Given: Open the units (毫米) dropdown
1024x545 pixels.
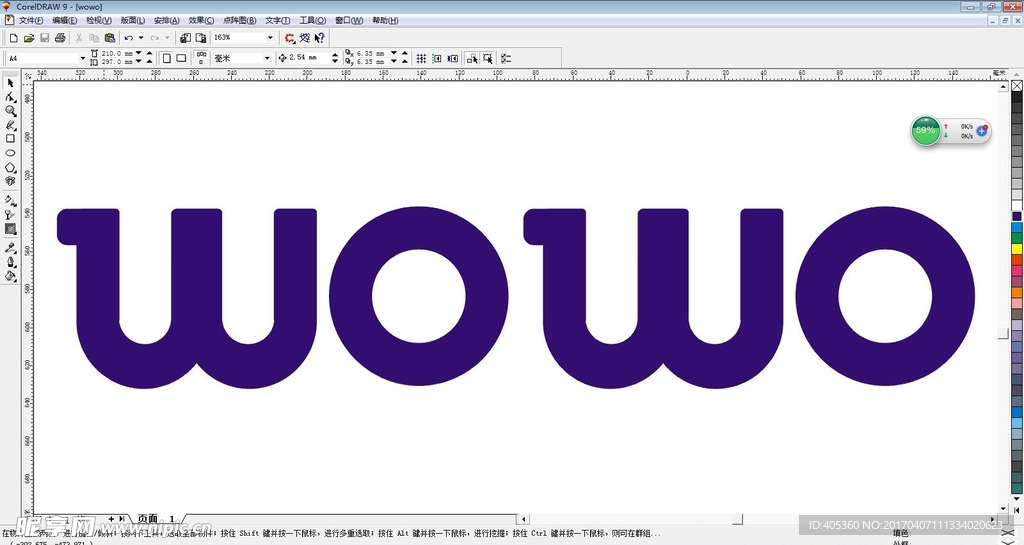Looking at the screenshot, I should pos(266,58).
